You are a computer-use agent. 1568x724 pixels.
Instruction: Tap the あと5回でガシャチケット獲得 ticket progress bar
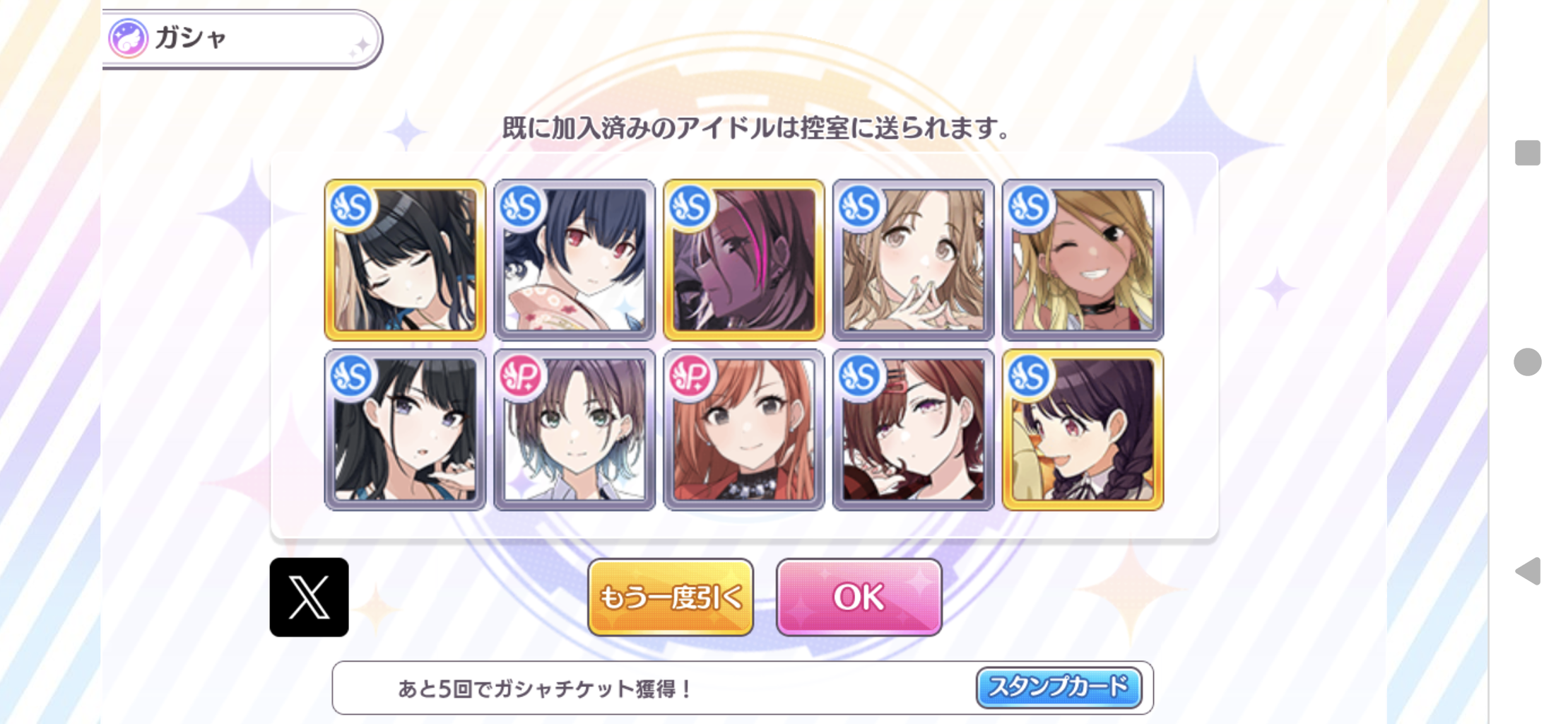(x=742, y=687)
